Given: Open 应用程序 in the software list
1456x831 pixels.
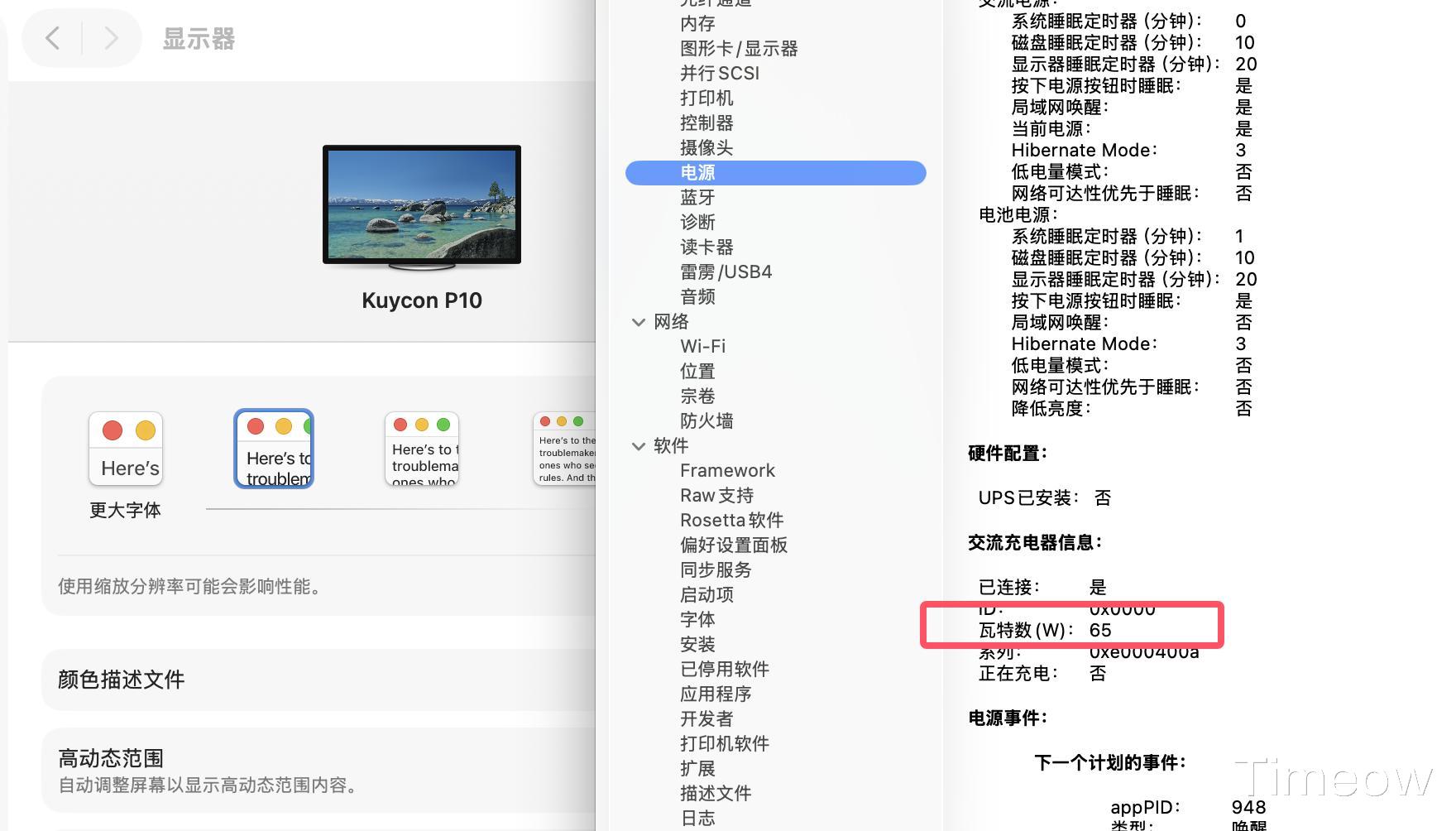Looking at the screenshot, I should (716, 694).
